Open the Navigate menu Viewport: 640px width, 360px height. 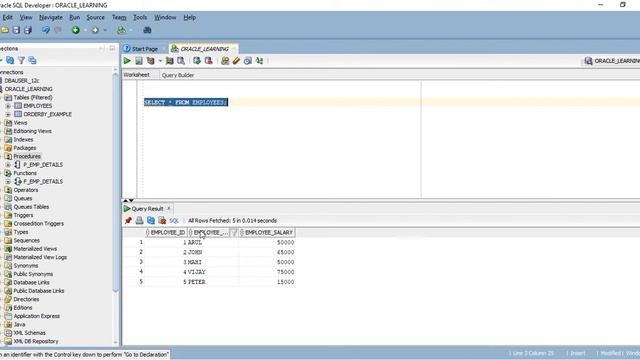[51, 17]
